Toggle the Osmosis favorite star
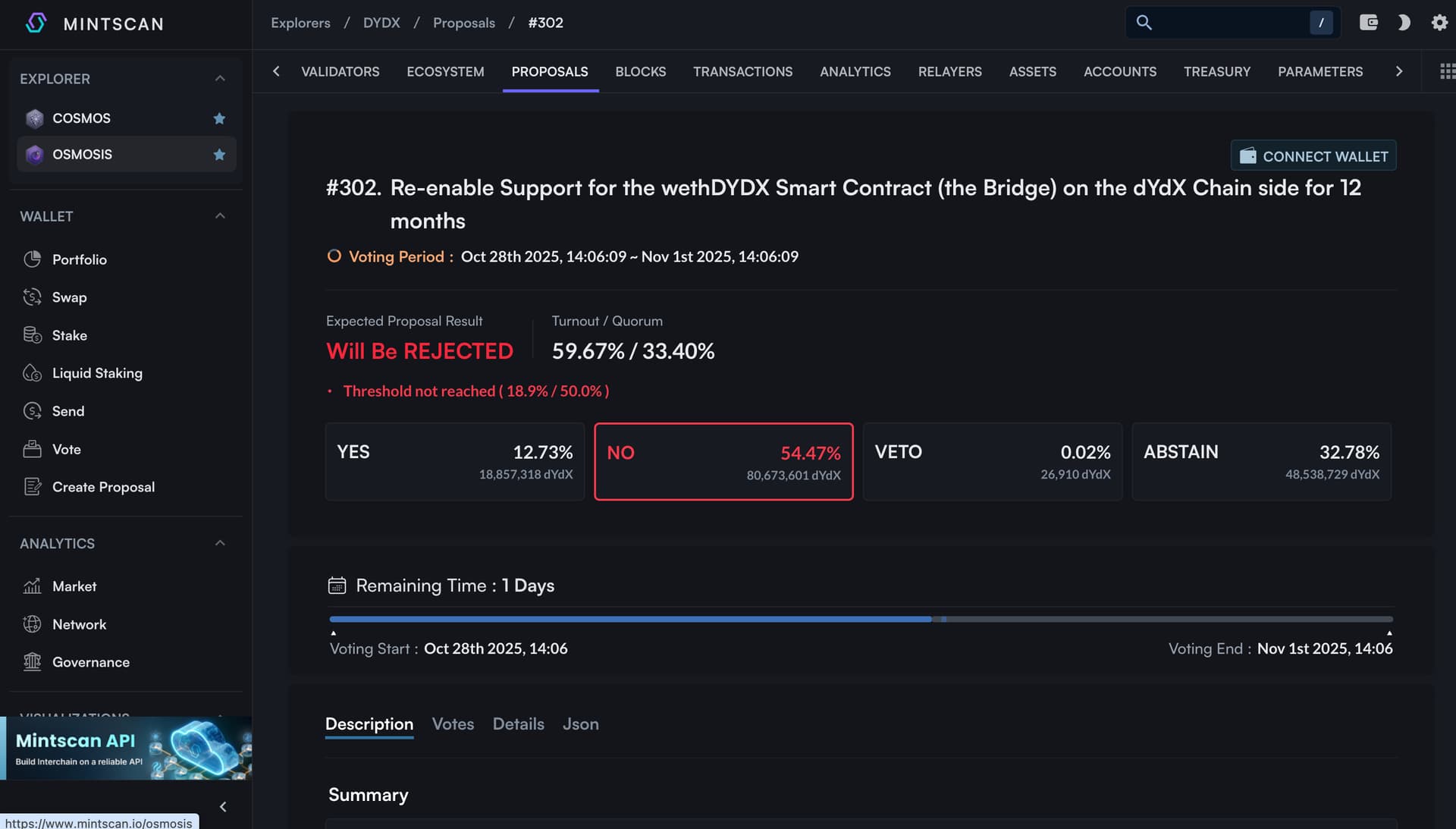This screenshot has height=829, width=1456. (219, 155)
